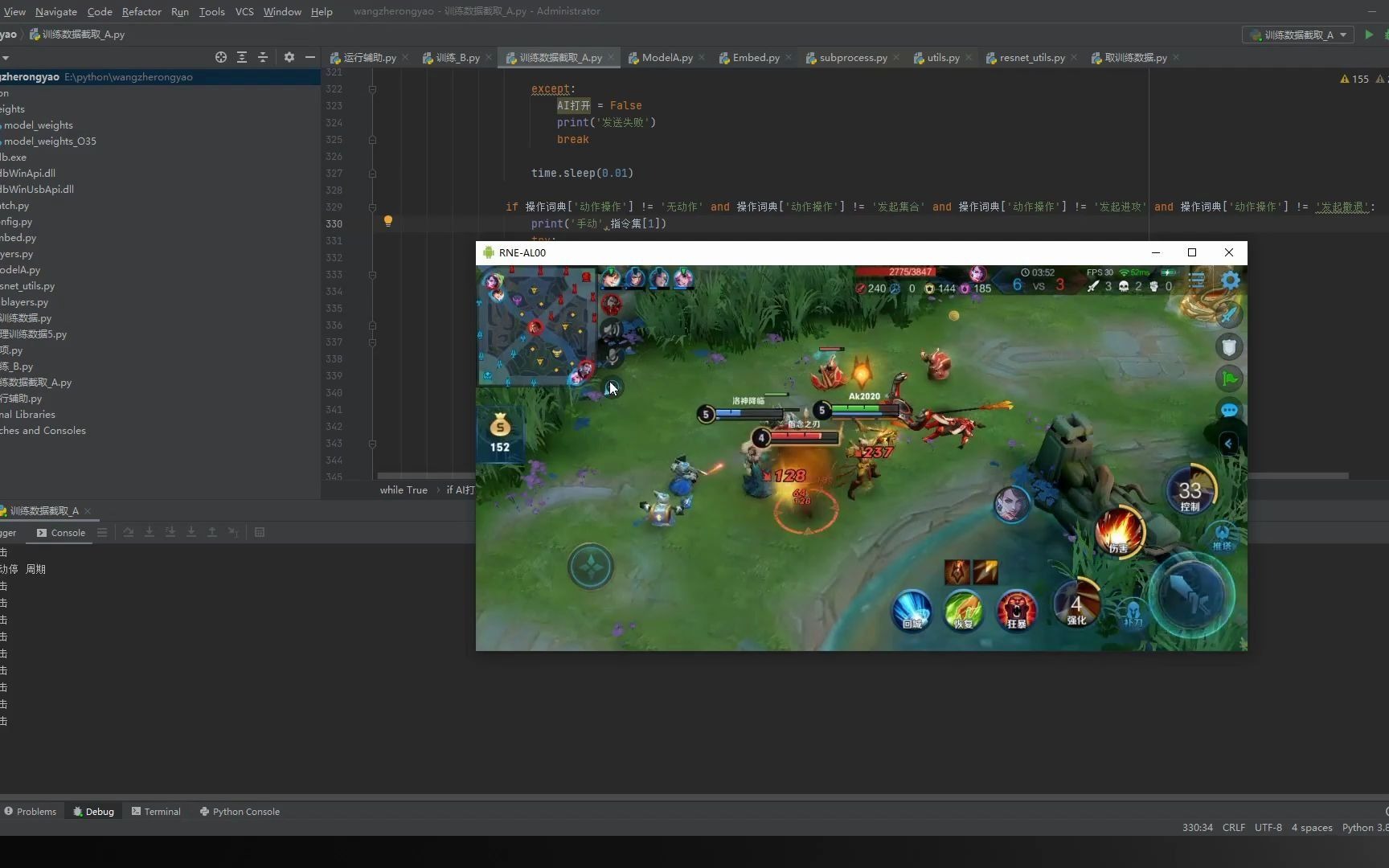The width and height of the screenshot is (1389, 868).
Task: Open the 训练数据截取_A run configuration dropdown
Action: [1299, 35]
